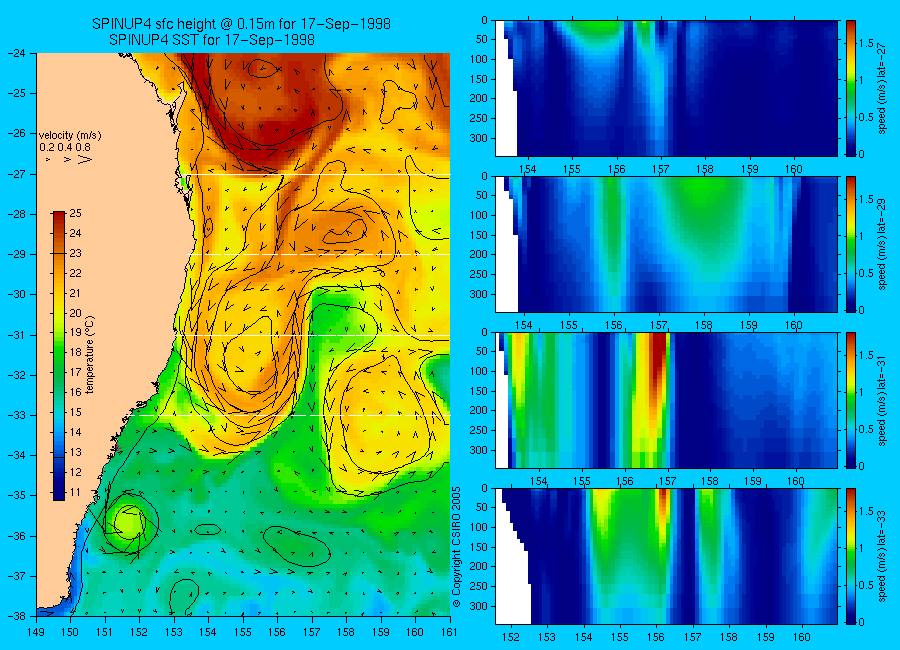Viewport: 900px width, 650px height.
Task: Click the "161" longitude label on the SST map
Action: (x=449, y=632)
